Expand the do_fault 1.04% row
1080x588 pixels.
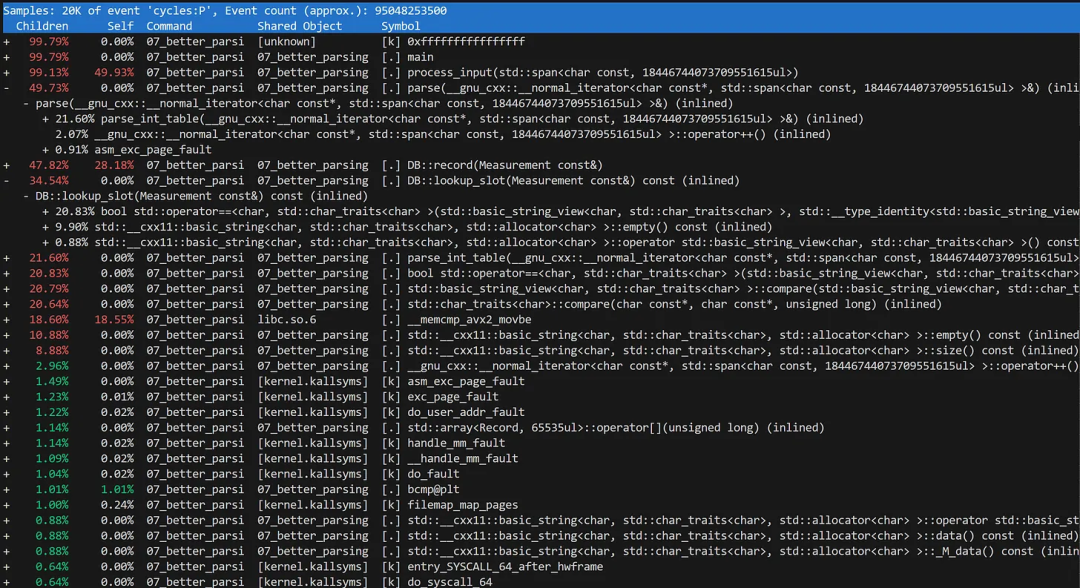(6, 474)
